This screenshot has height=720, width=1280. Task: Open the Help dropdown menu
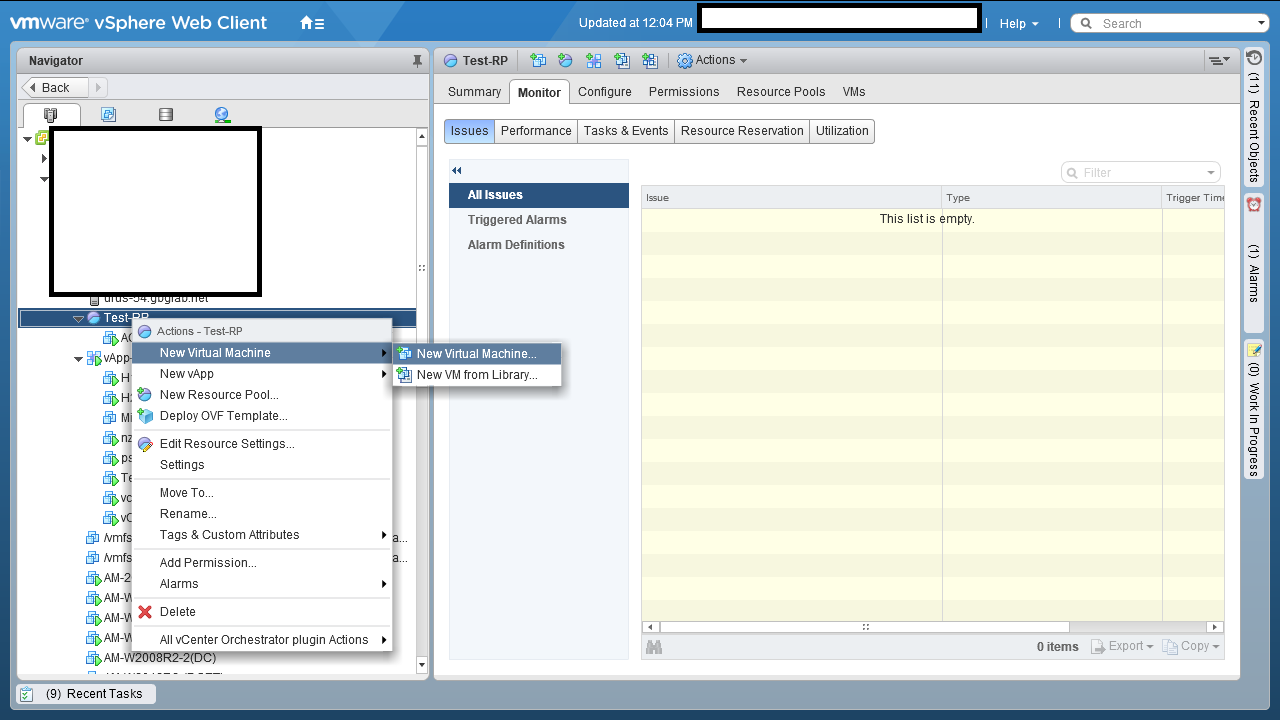click(x=1018, y=23)
